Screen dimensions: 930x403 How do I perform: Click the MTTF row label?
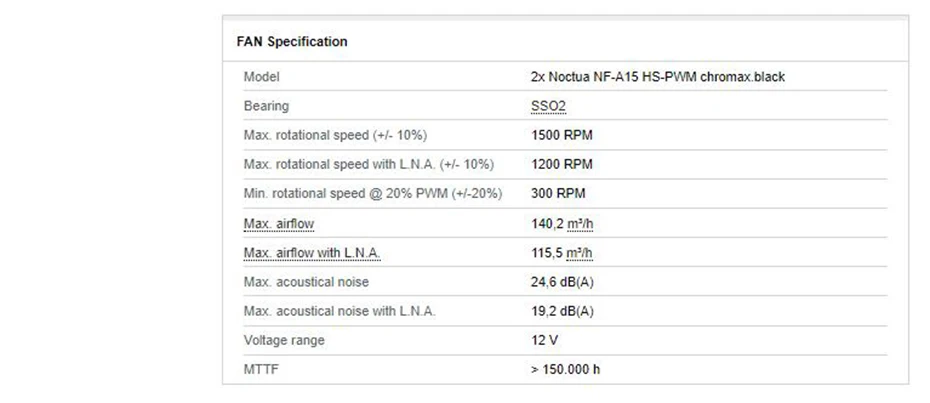[x=261, y=370]
